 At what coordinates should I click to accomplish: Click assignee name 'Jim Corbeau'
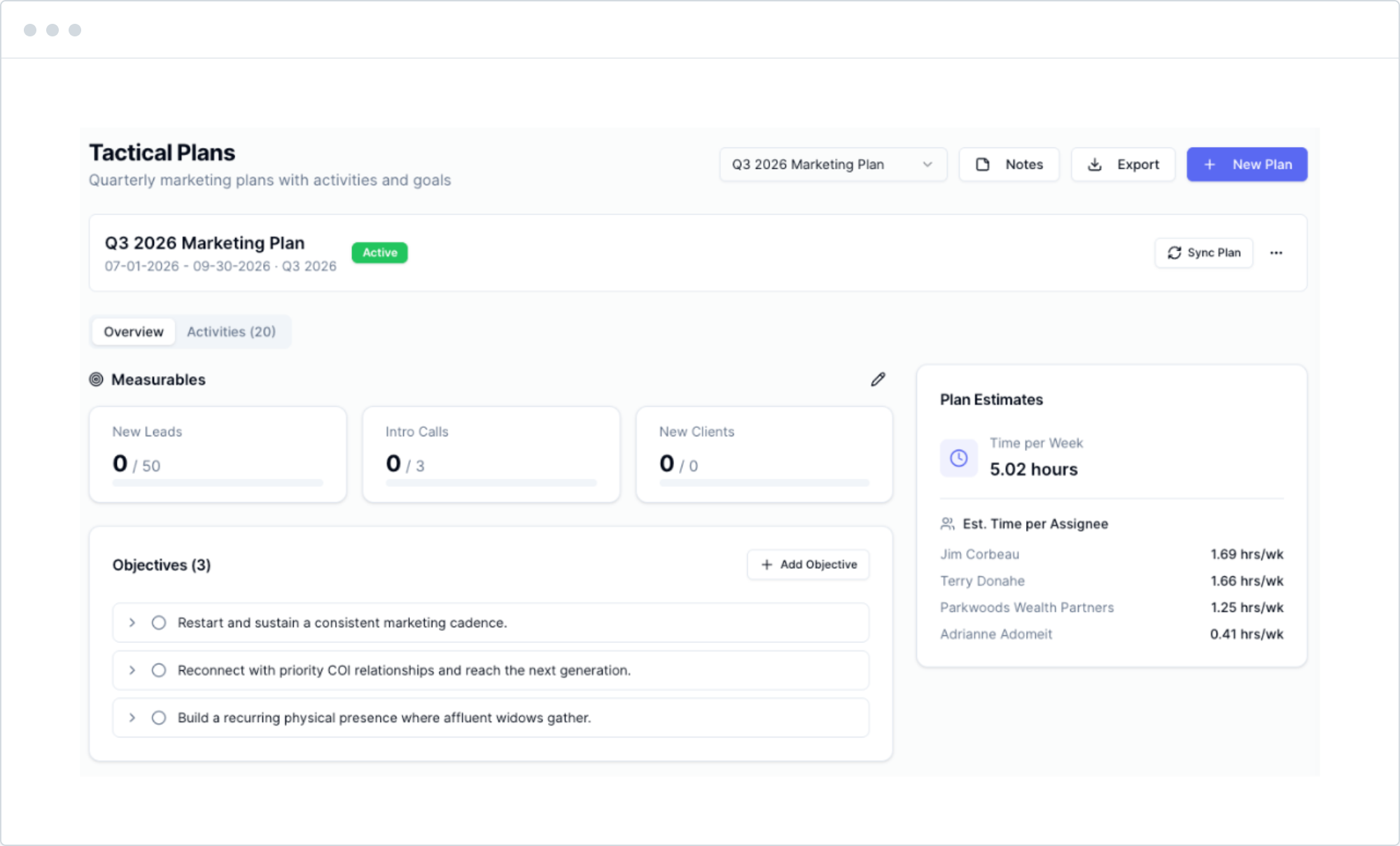(979, 555)
